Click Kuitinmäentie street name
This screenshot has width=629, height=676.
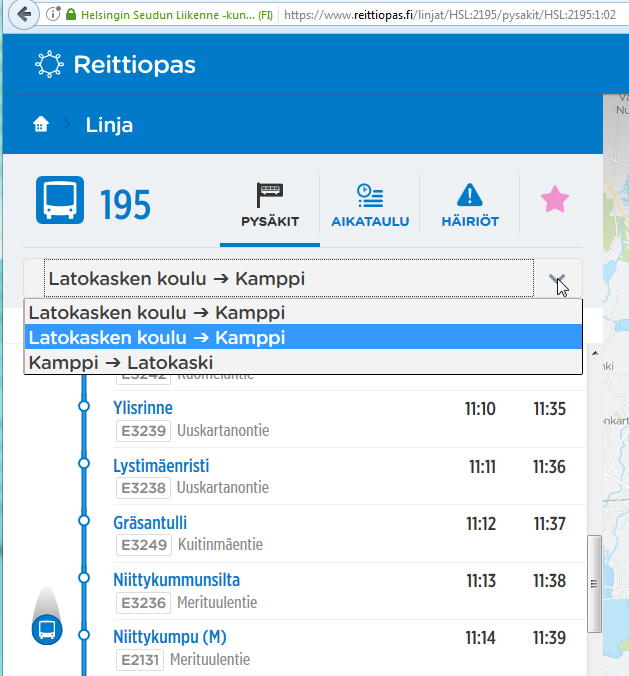coord(220,545)
